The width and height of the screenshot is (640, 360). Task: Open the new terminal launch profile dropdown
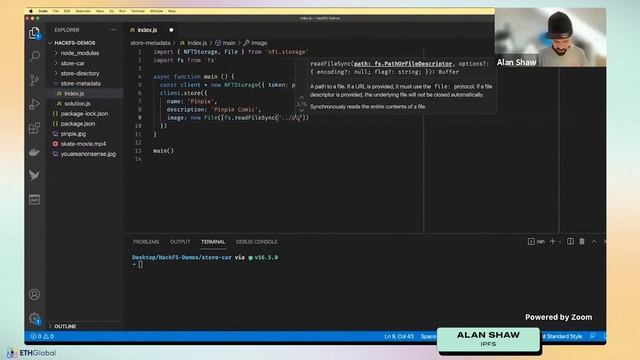560,242
